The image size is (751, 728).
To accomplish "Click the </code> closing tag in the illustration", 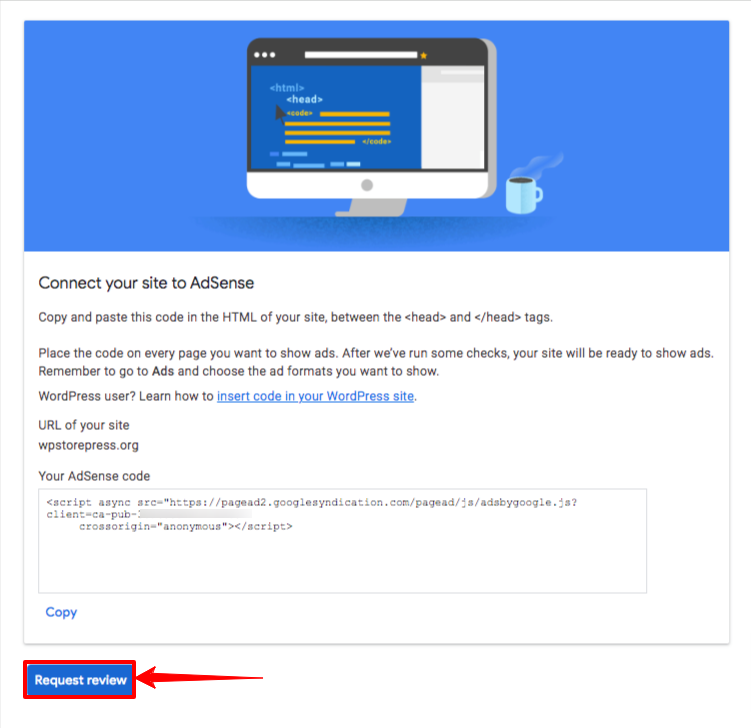I will pos(376,141).
